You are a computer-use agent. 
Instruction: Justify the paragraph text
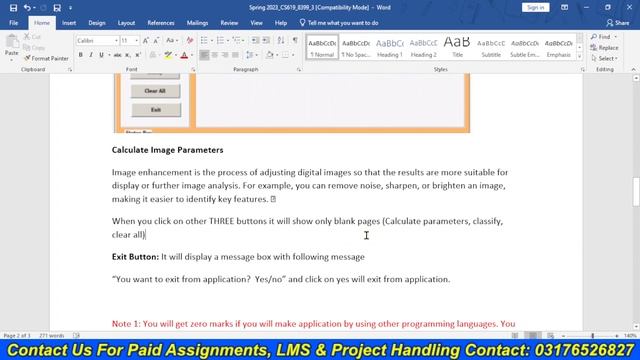[235, 55]
